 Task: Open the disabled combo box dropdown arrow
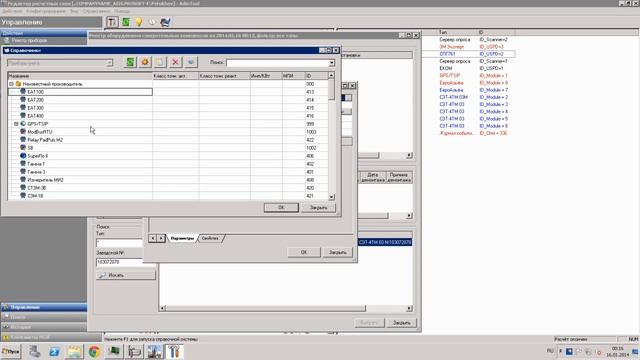(x=109, y=63)
